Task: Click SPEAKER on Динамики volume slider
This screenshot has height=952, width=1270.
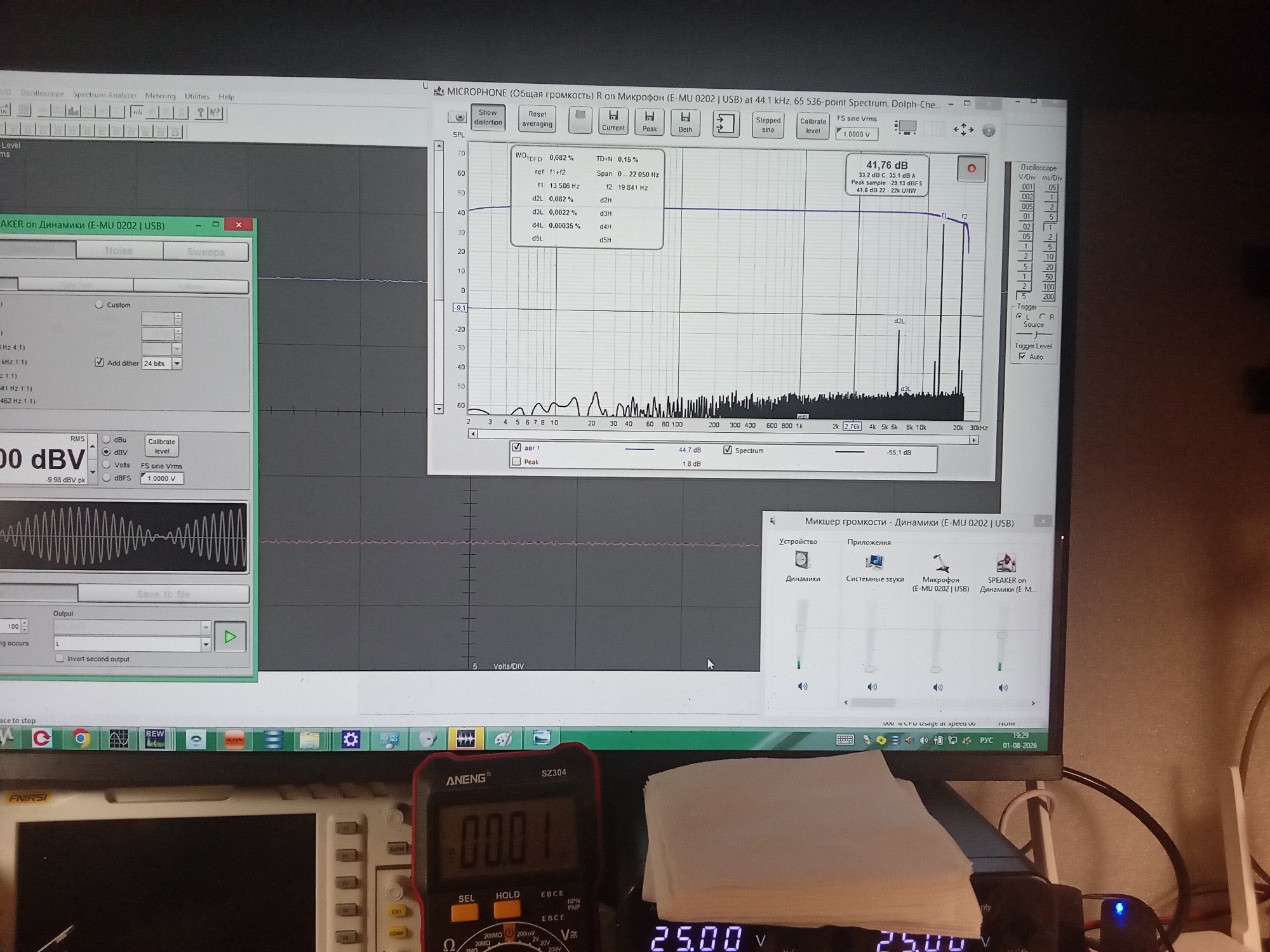Action: point(1002,635)
